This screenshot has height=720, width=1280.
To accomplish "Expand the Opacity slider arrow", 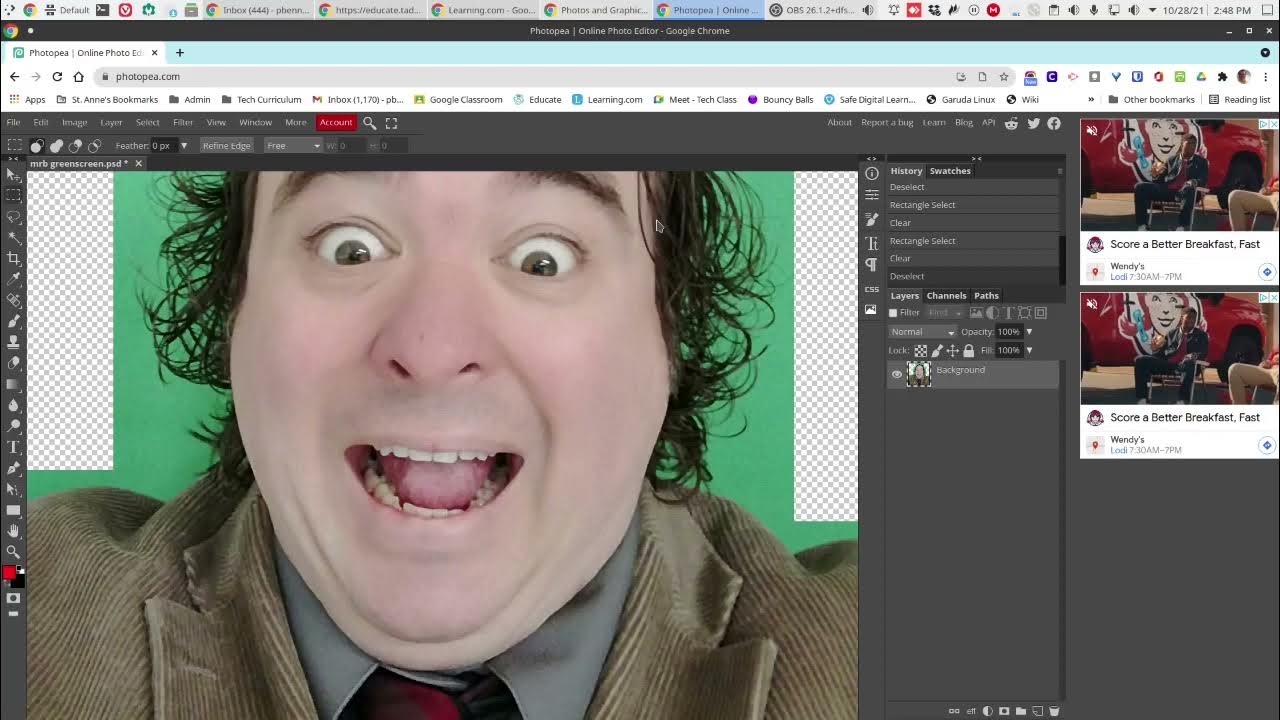I will [x=1029, y=332].
